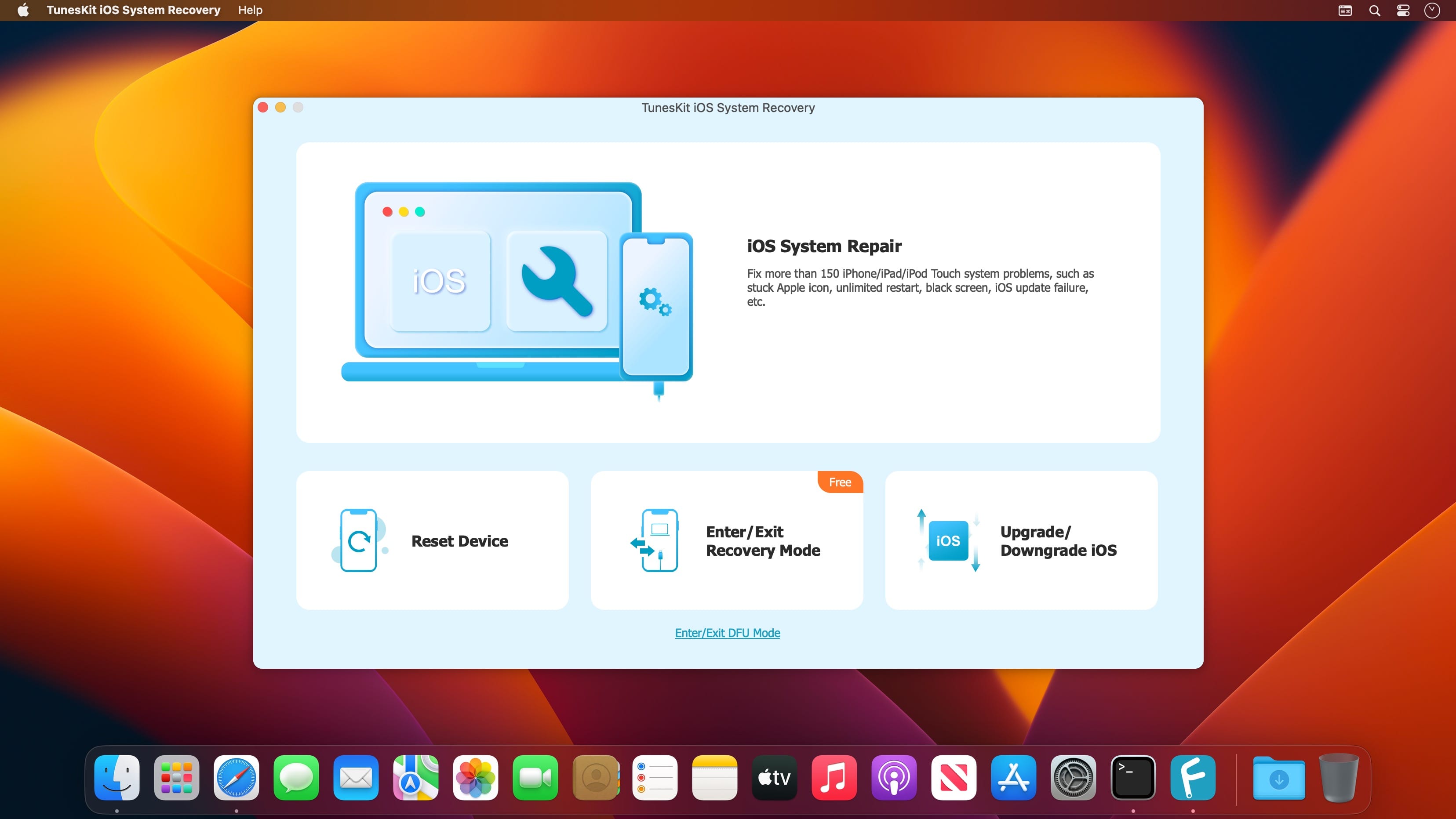Open the TunesKit iOS System Recovery menu
The height and width of the screenshot is (819, 1456).
click(133, 10)
